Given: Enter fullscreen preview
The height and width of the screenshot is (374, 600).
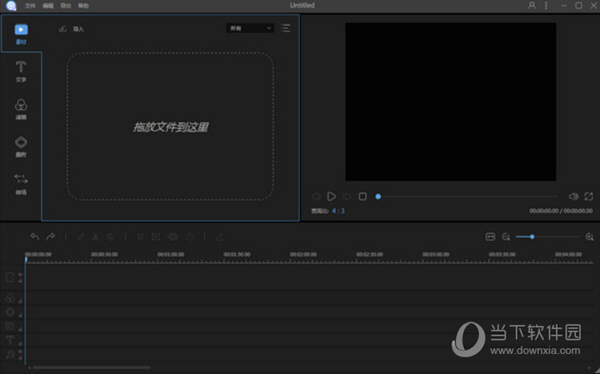Looking at the screenshot, I should pyautogui.click(x=589, y=196).
